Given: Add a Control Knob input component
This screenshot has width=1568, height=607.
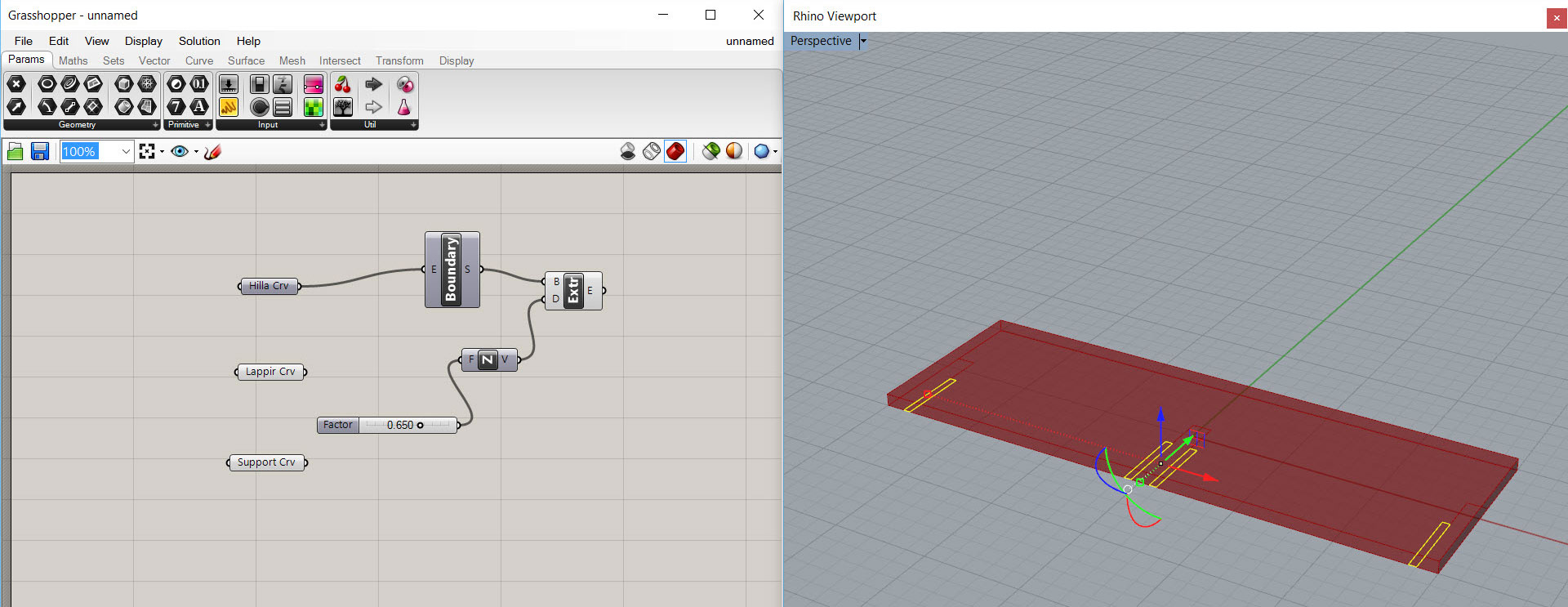Looking at the screenshot, I should pyautogui.click(x=260, y=107).
